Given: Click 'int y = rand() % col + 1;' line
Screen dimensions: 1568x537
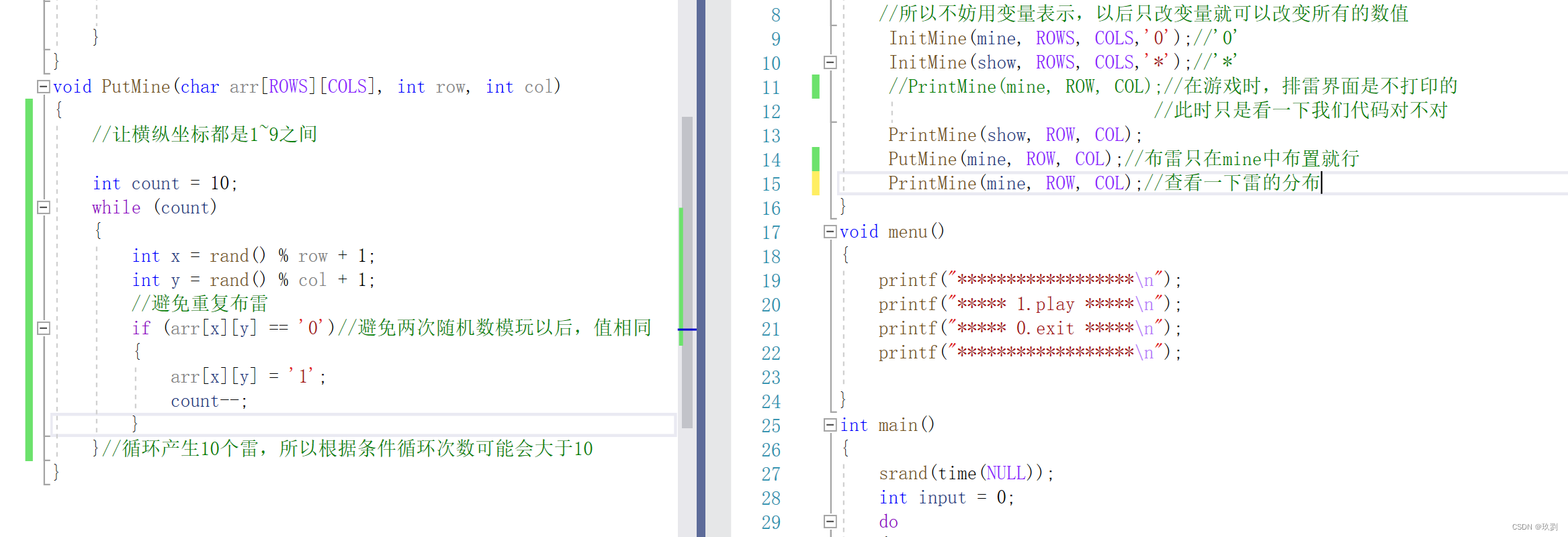Looking at the screenshot, I should tap(253, 280).
